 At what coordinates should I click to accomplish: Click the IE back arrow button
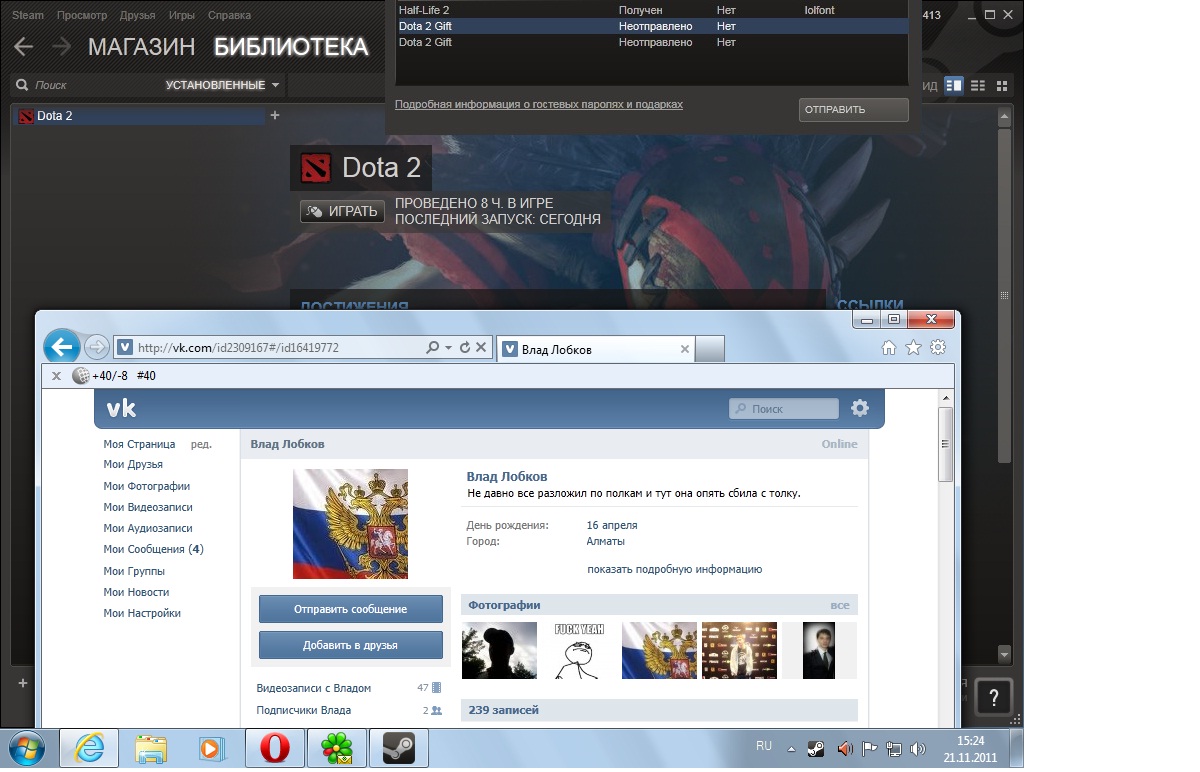(62, 347)
